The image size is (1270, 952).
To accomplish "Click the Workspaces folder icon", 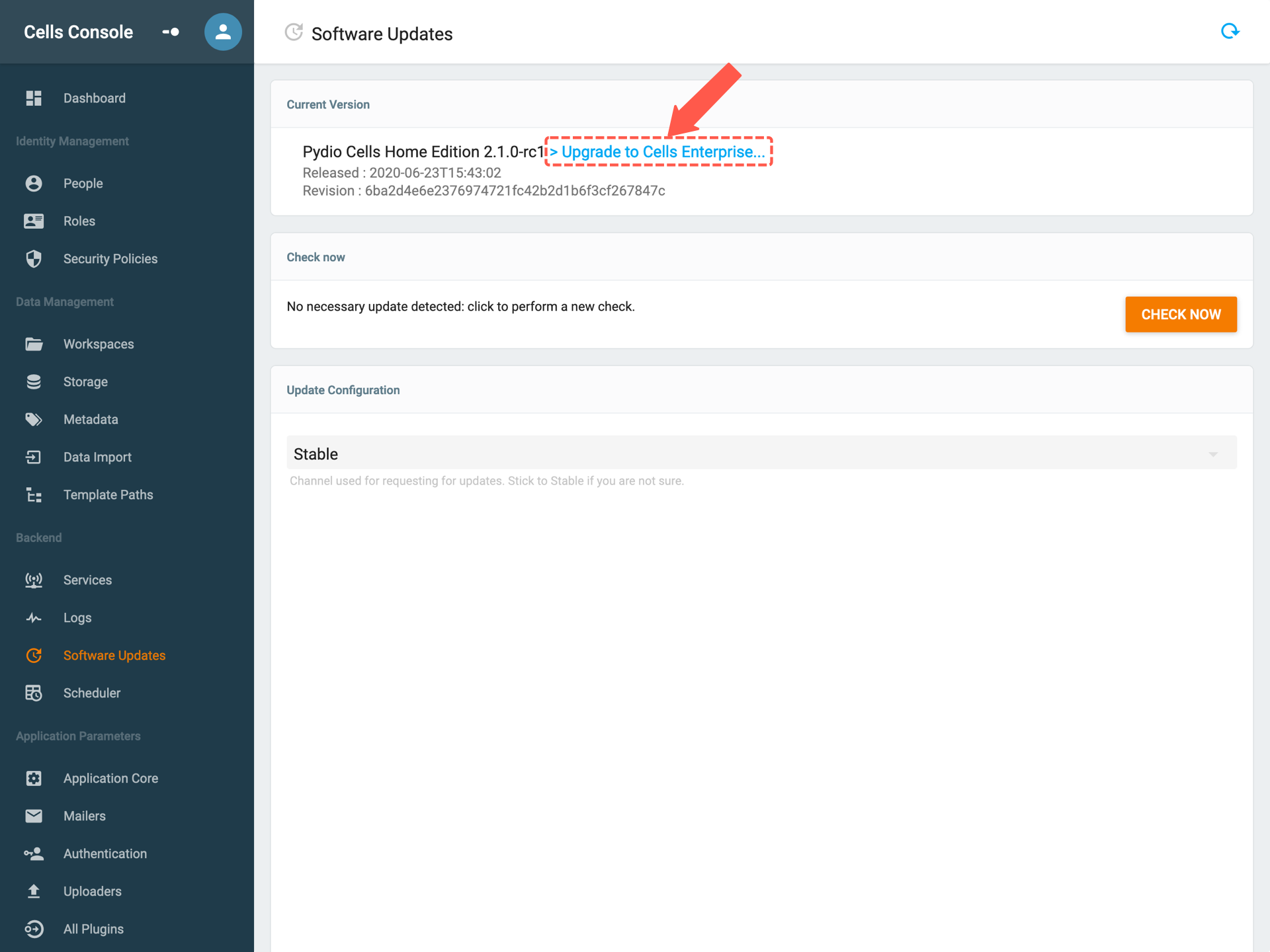I will pos(34,344).
